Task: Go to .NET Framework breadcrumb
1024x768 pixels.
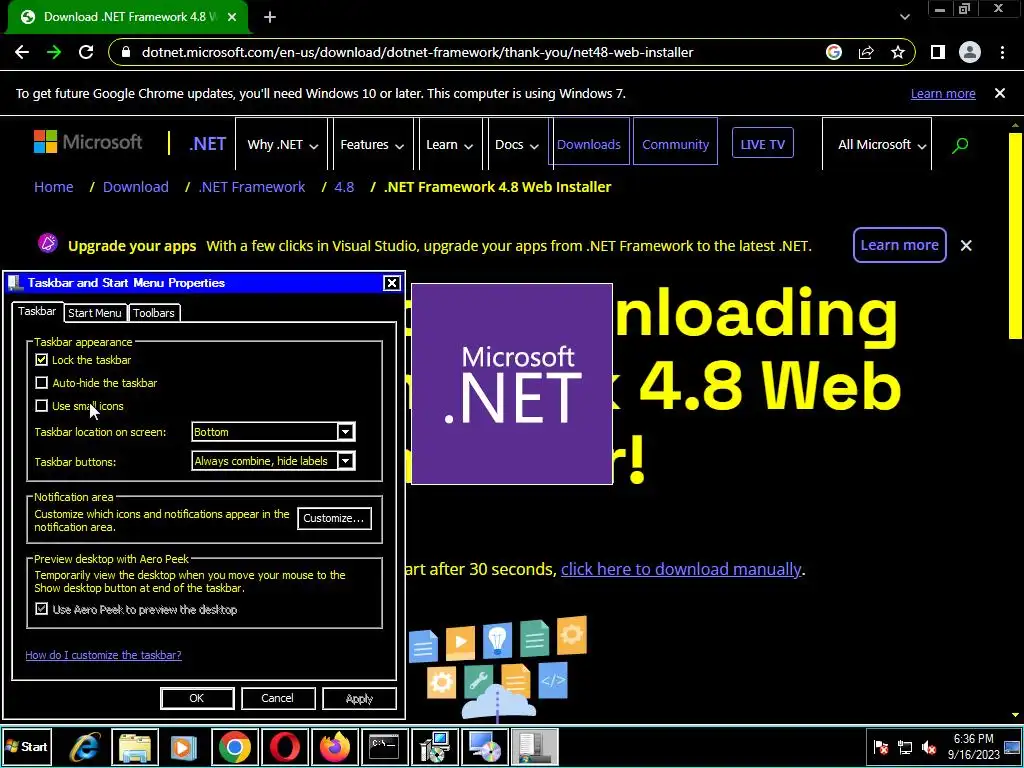Action: [x=251, y=187]
